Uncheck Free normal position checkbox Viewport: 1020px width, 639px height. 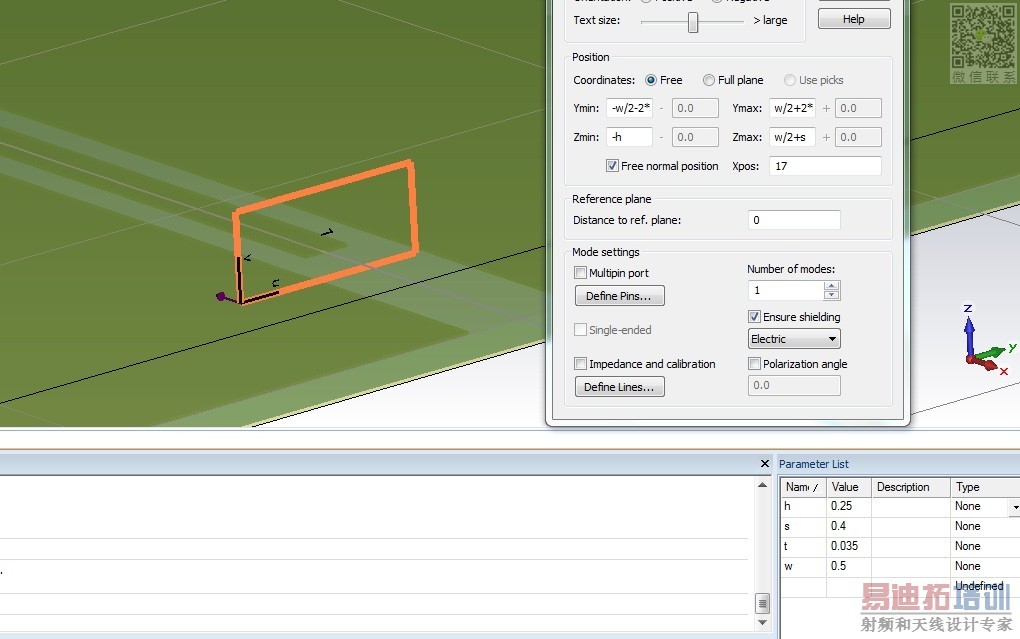pyautogui.click(x=612, y=166)
